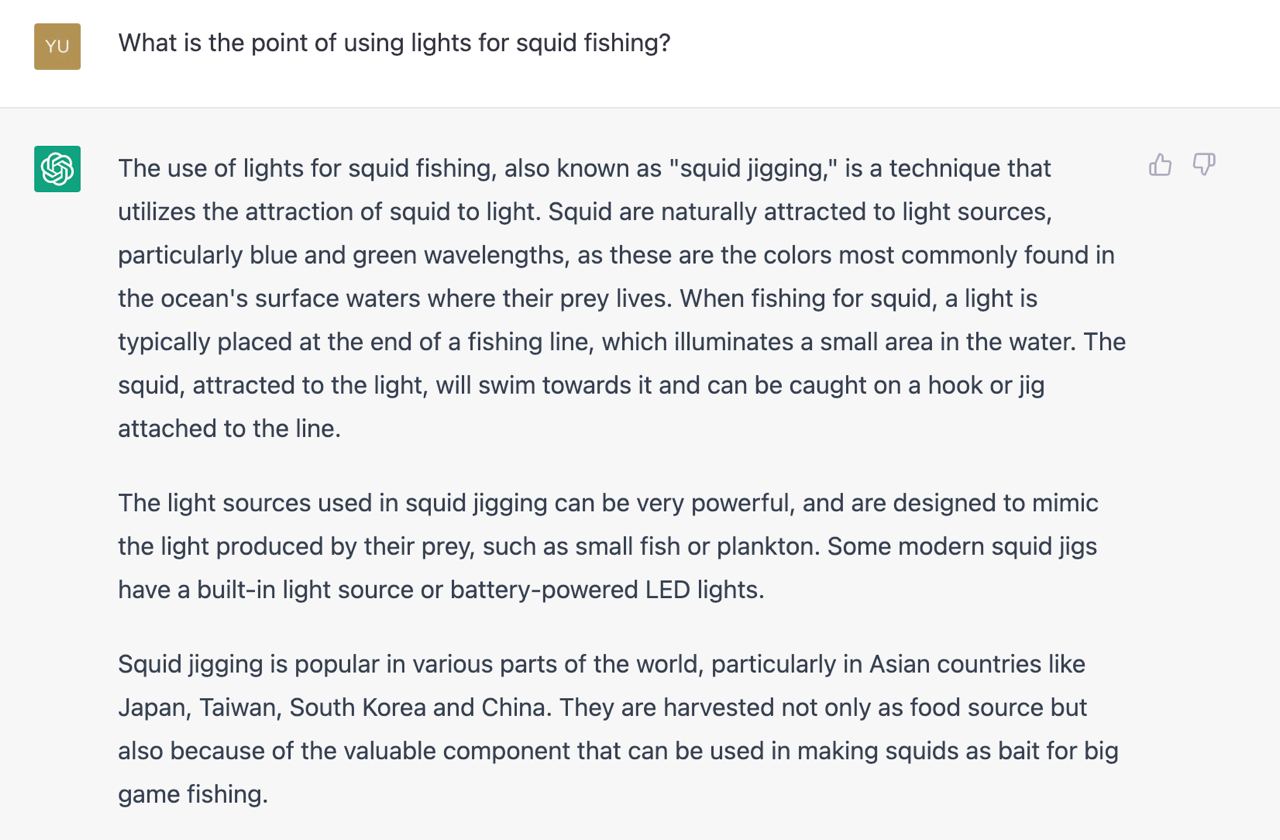Click the user question about squid fishing lights

click(394, 43)
